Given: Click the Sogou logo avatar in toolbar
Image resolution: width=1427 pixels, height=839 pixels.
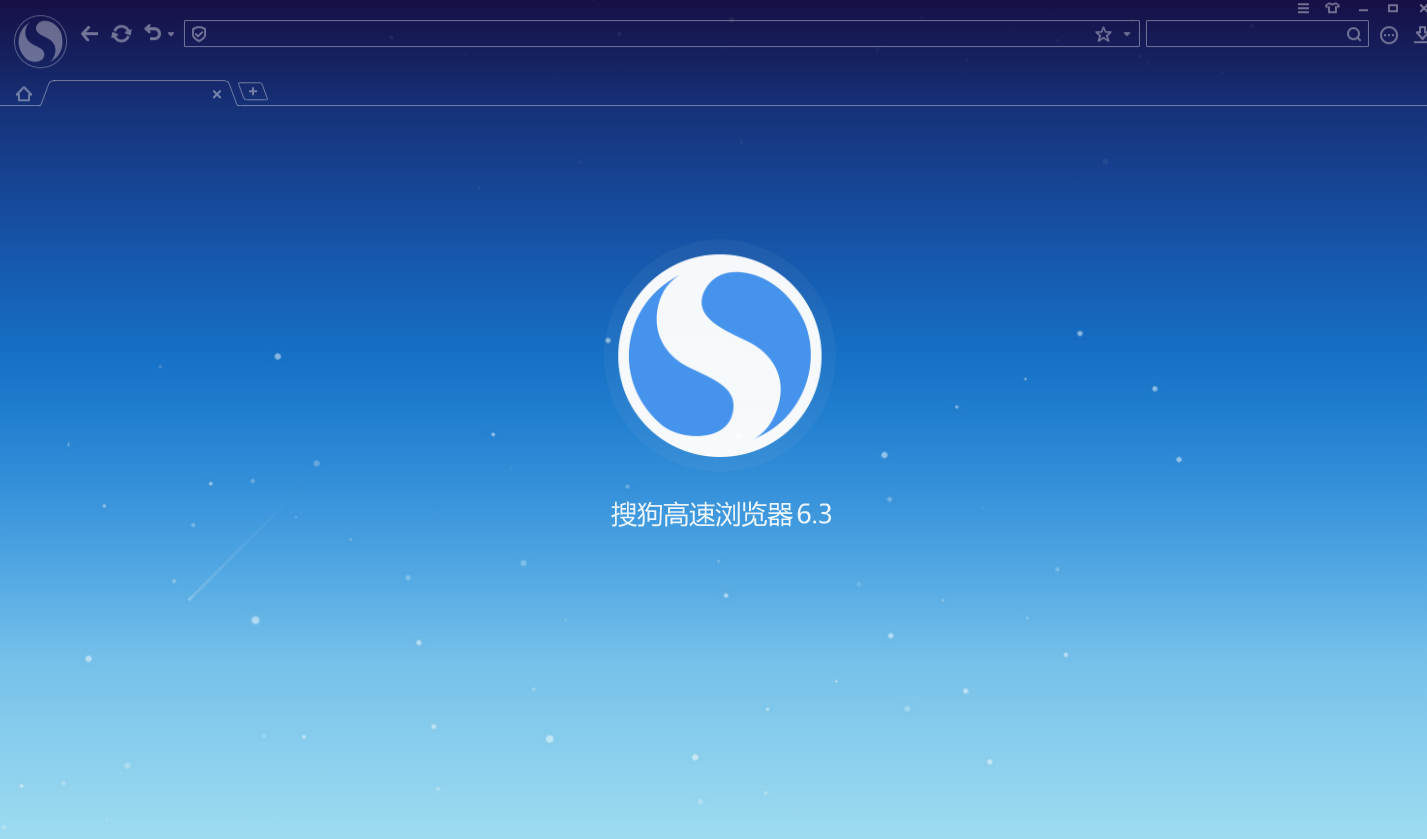Looking at the screenshot, I should tap(40, 41).
